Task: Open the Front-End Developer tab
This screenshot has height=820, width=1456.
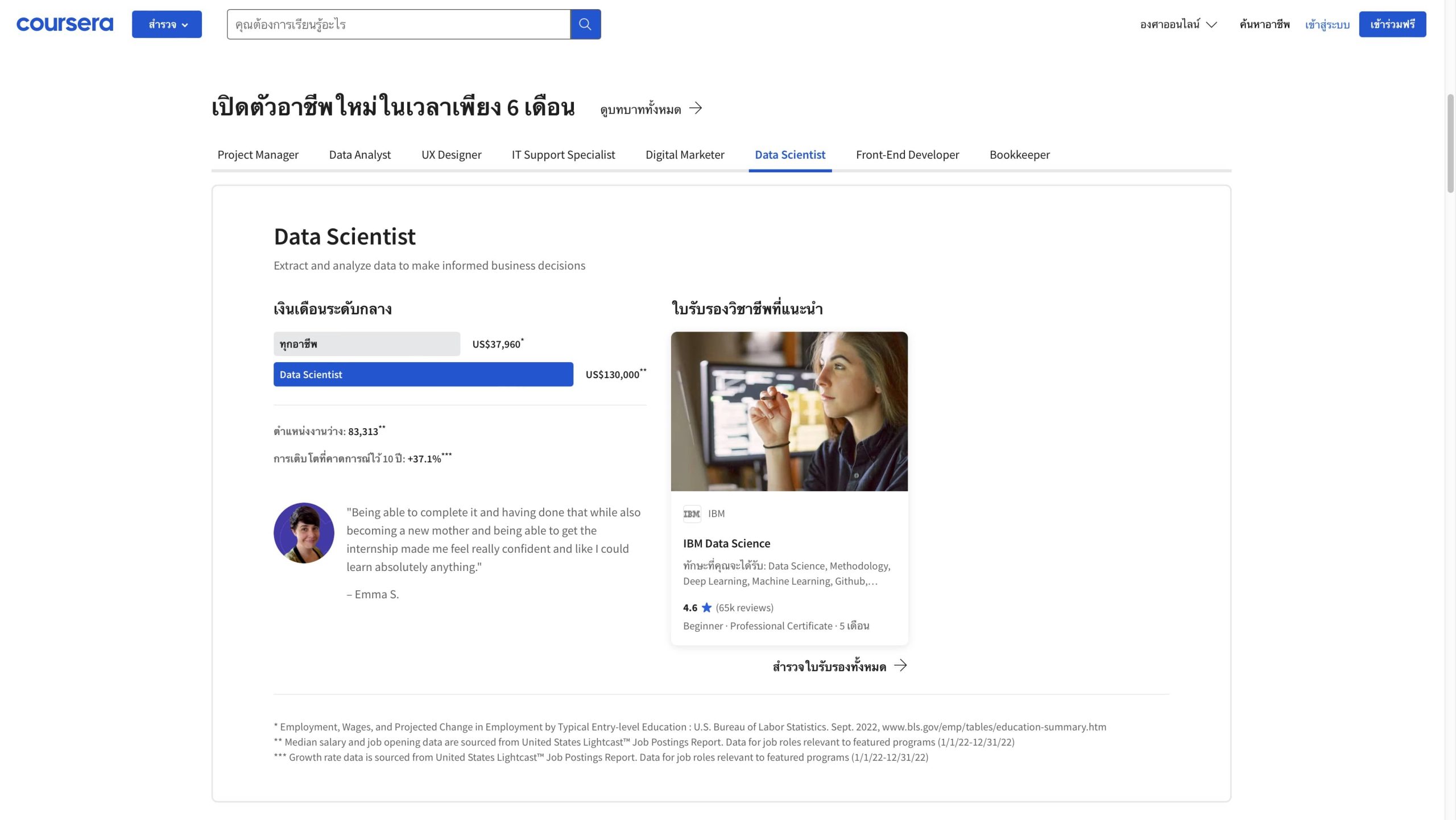Action: 907,155
